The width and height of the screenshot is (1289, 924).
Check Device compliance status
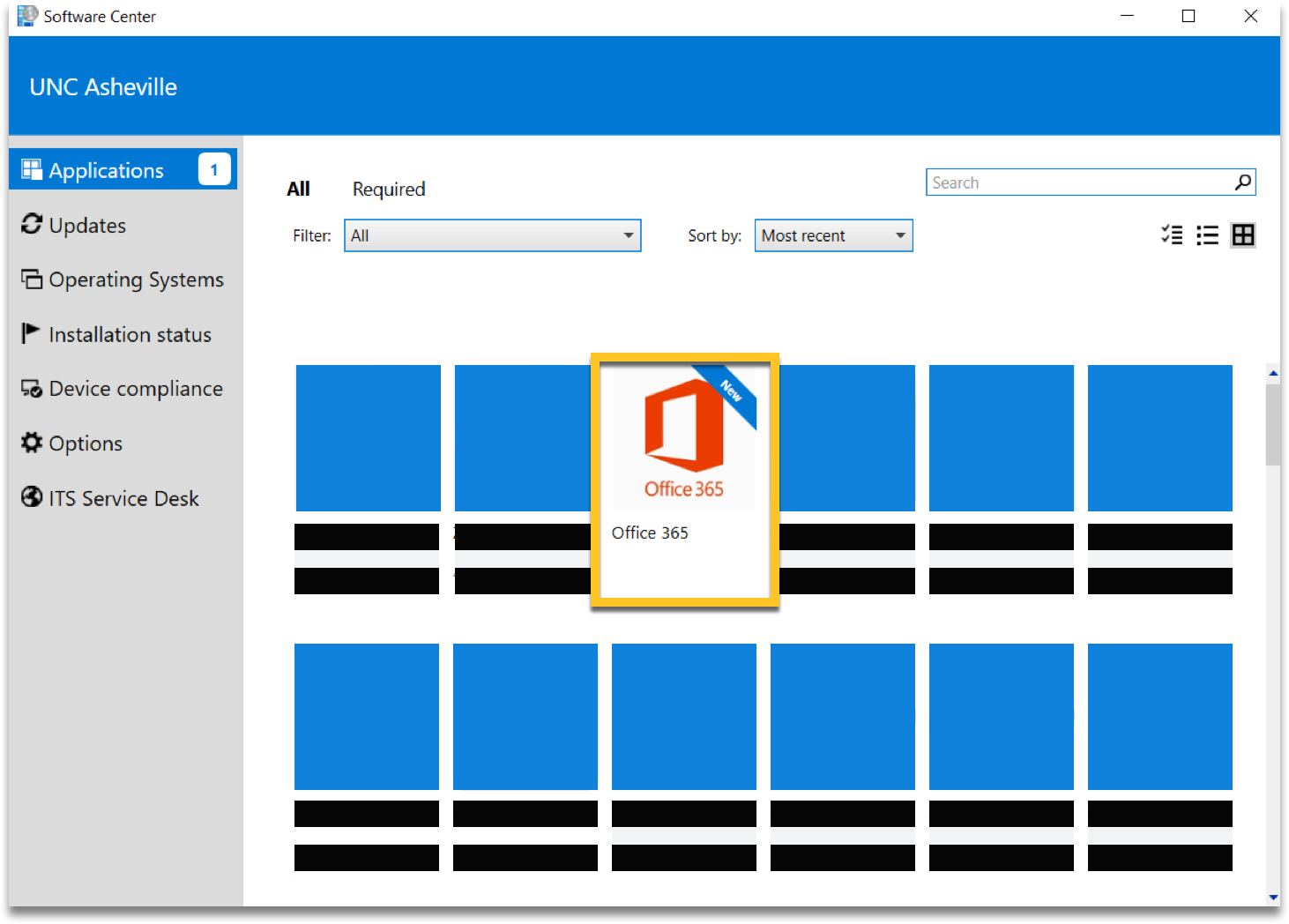32,388
